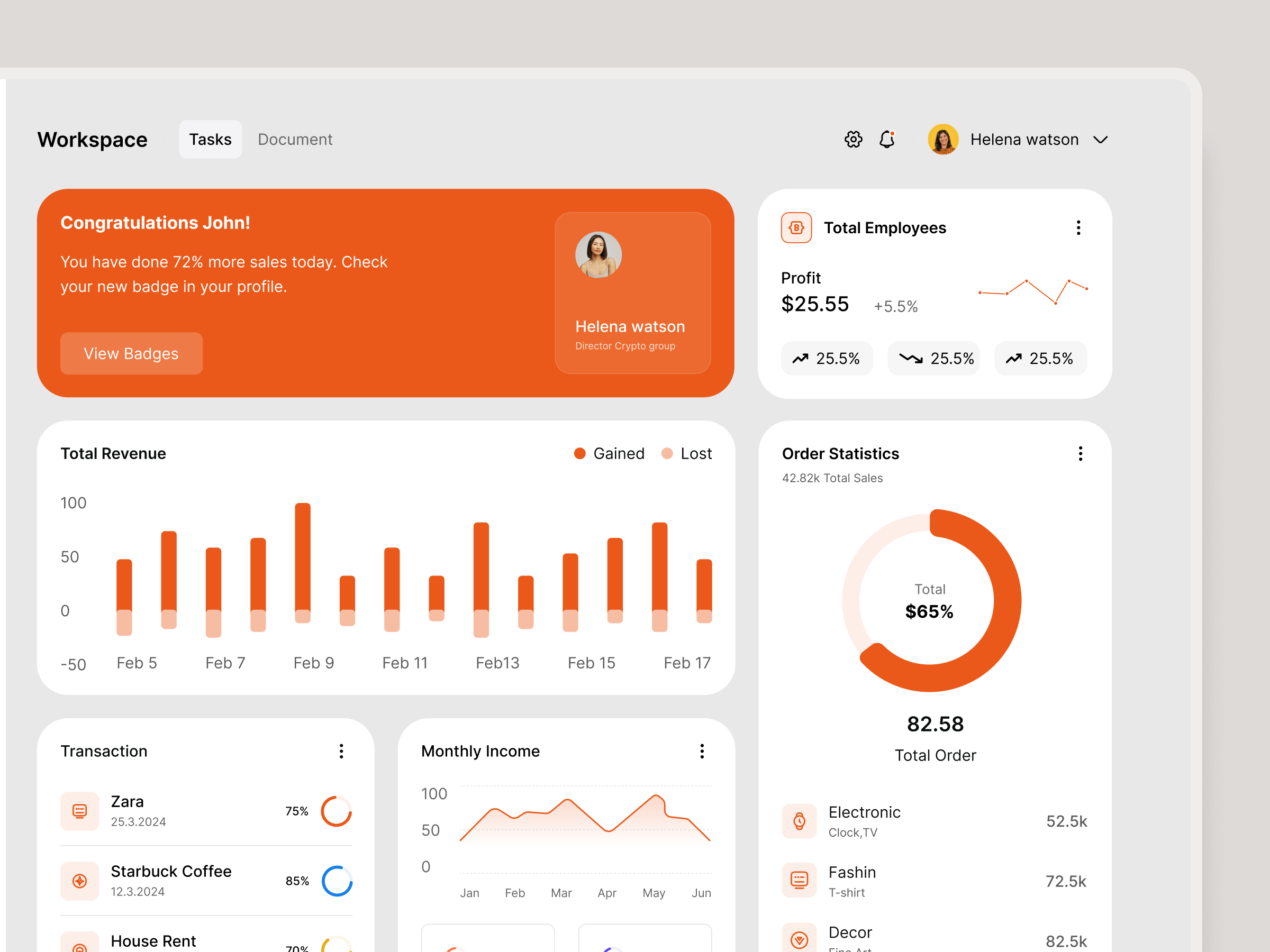Click the Starbuck Coffee transaction icon
Viewport: 1270px width, 952px height.
(80, 881)
